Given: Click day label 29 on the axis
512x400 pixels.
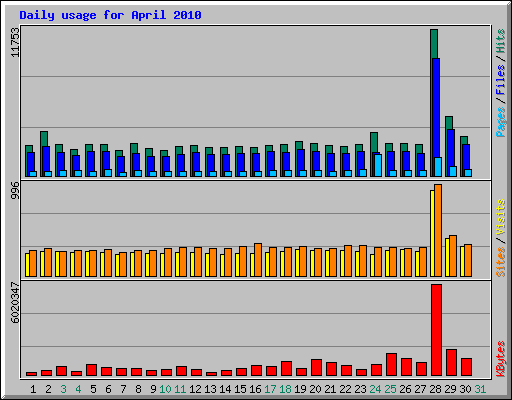Looking at the screenshot, I should [x=450, y=389].
